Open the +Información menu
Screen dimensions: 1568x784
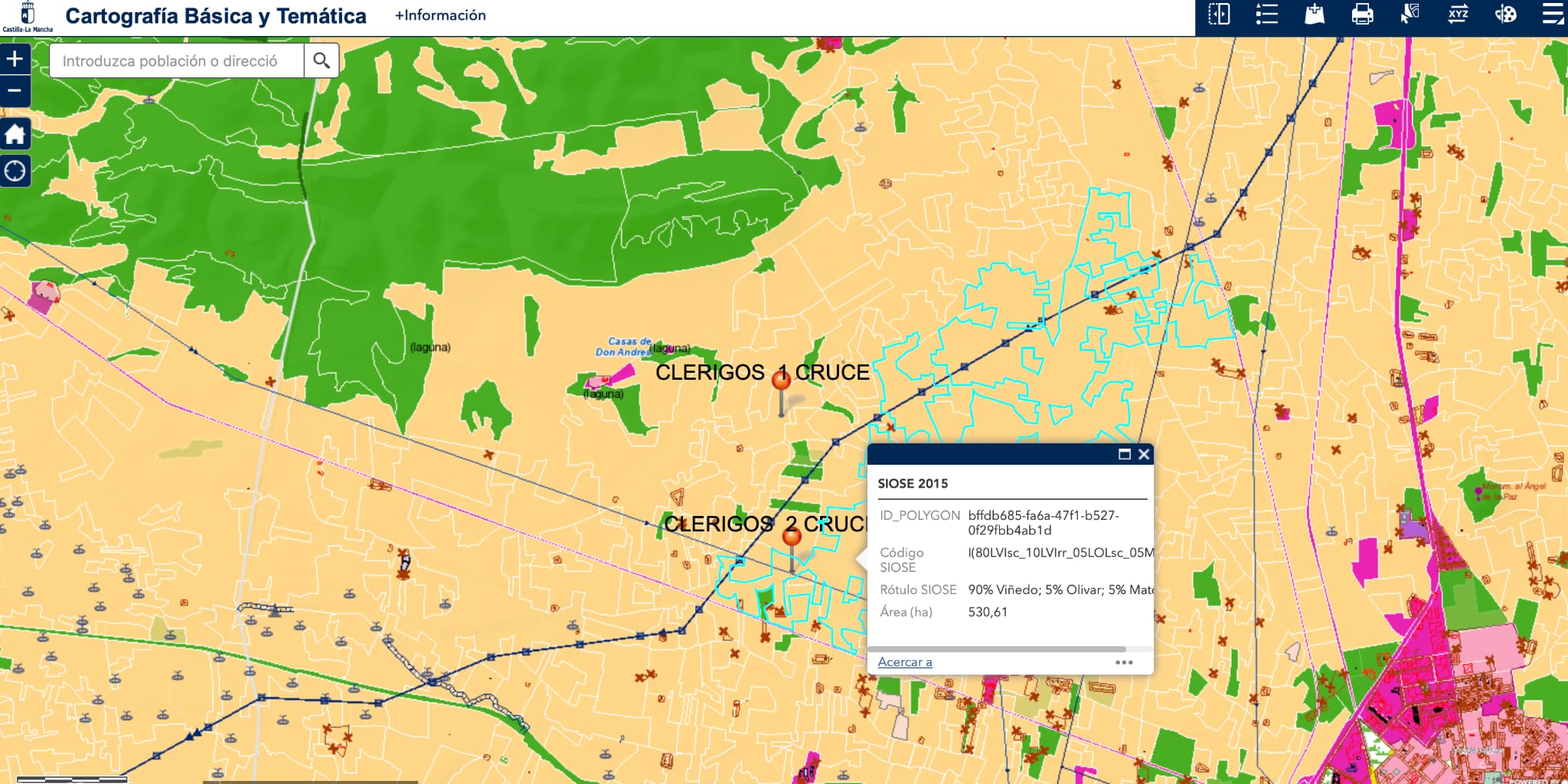[x=439, y=15]
